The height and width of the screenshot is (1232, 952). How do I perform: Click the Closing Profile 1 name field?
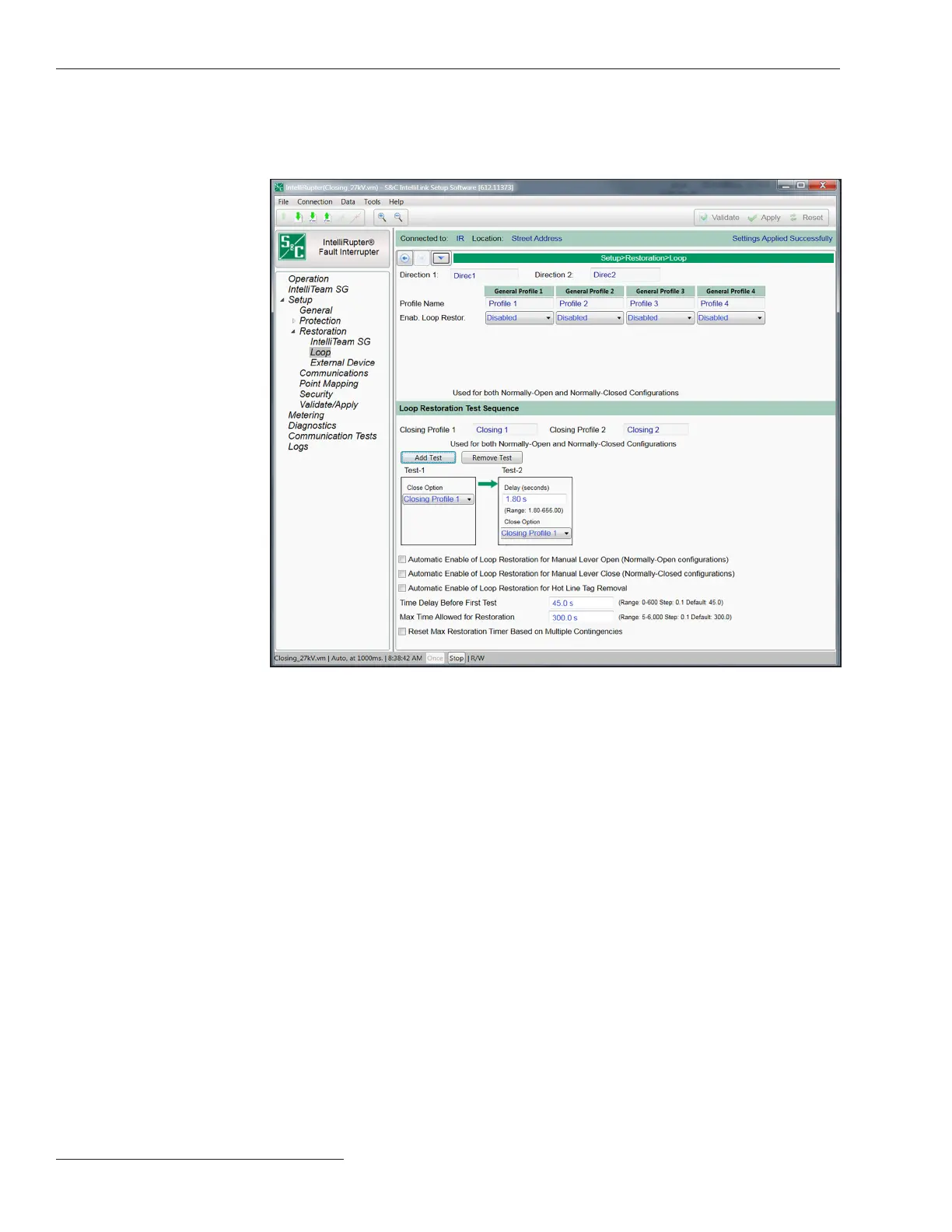coord(505,430)
